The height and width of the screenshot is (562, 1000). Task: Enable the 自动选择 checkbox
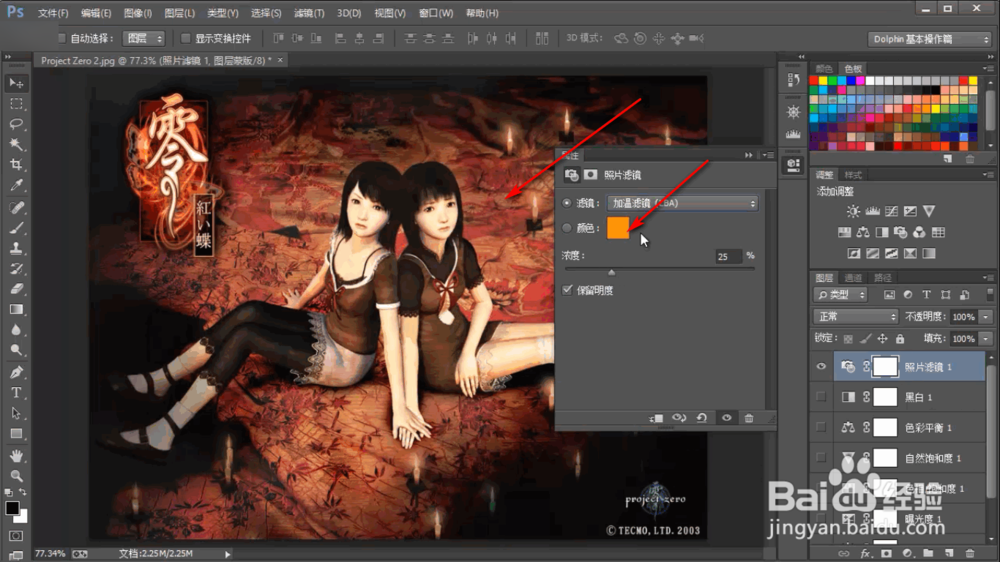62,38
